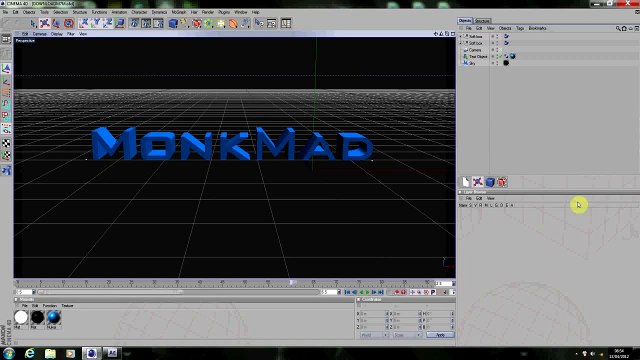
Task: Click the blue material tag on Text Object
Action: pos(513,56)
